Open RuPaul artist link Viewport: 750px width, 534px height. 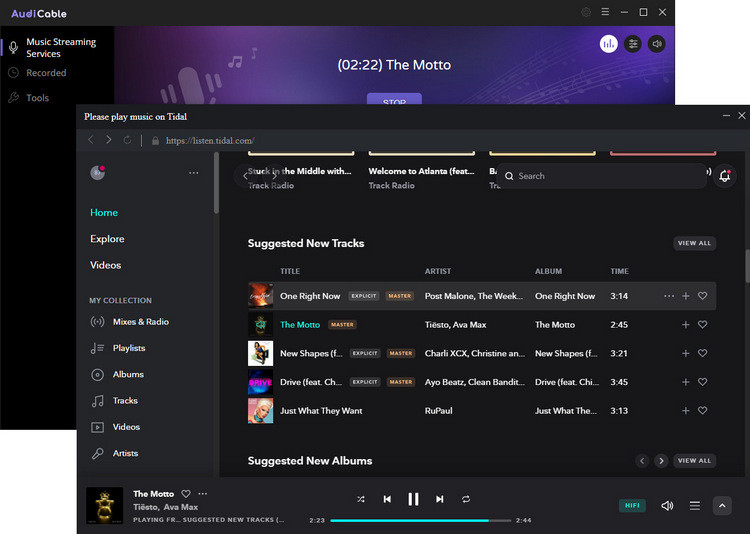[438, 411]
